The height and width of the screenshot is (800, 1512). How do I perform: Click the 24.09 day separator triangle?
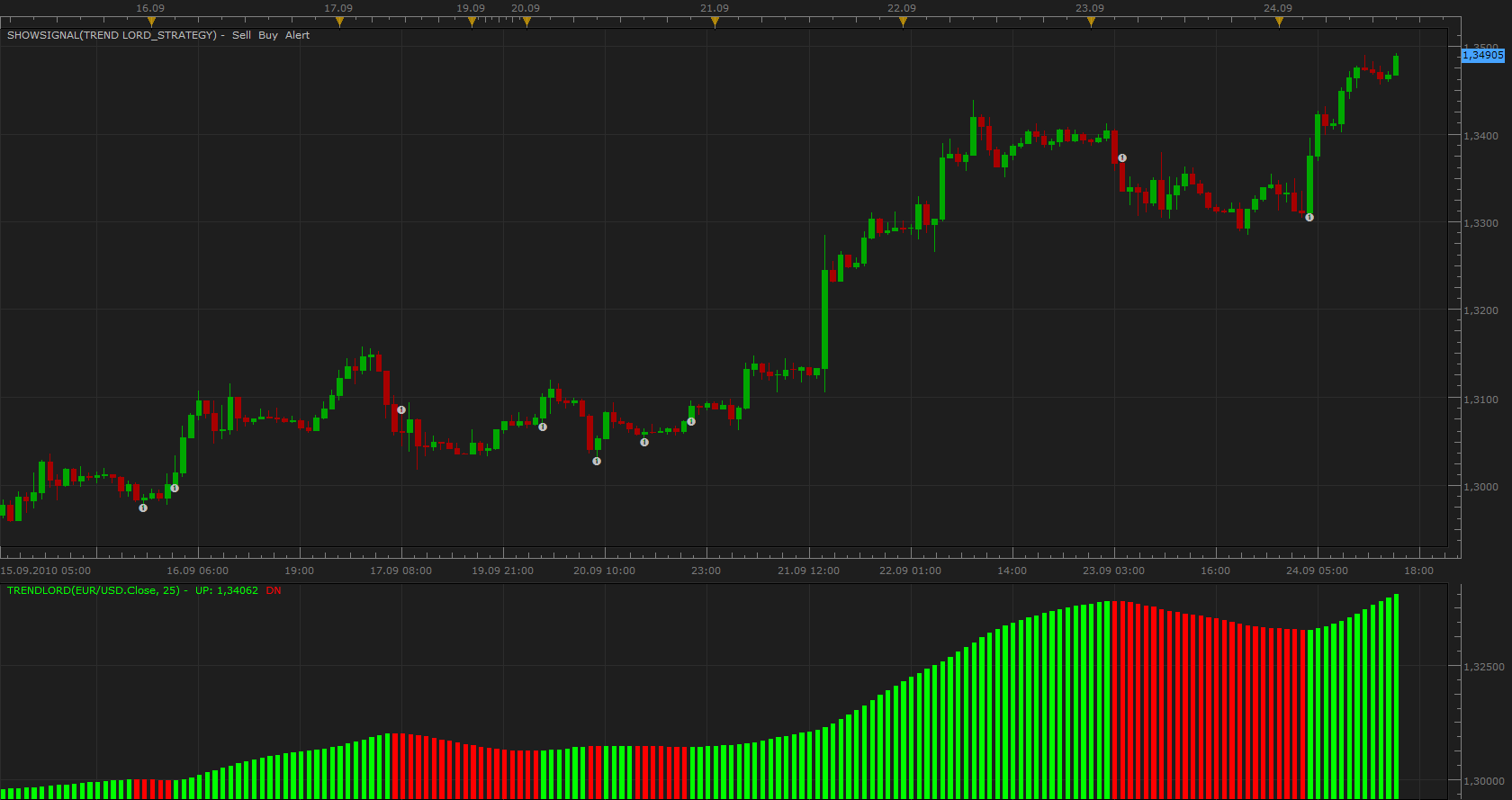(x=1279, y=22)
